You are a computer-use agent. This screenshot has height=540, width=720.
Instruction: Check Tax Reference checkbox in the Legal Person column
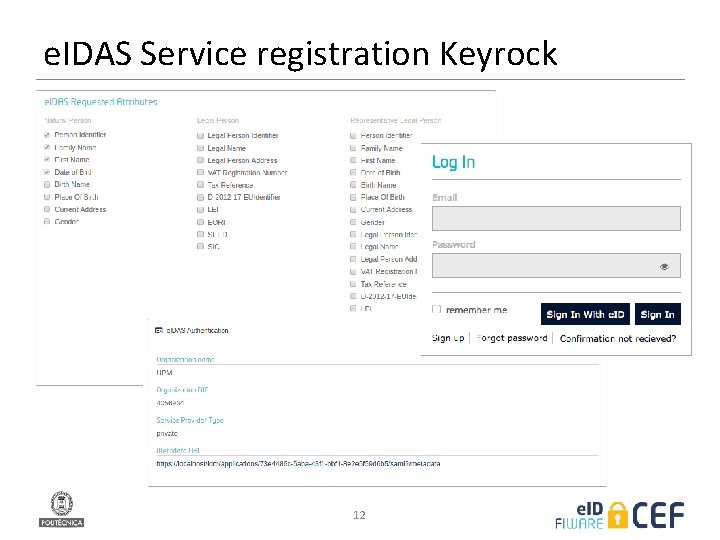click(x=200, y=185)
